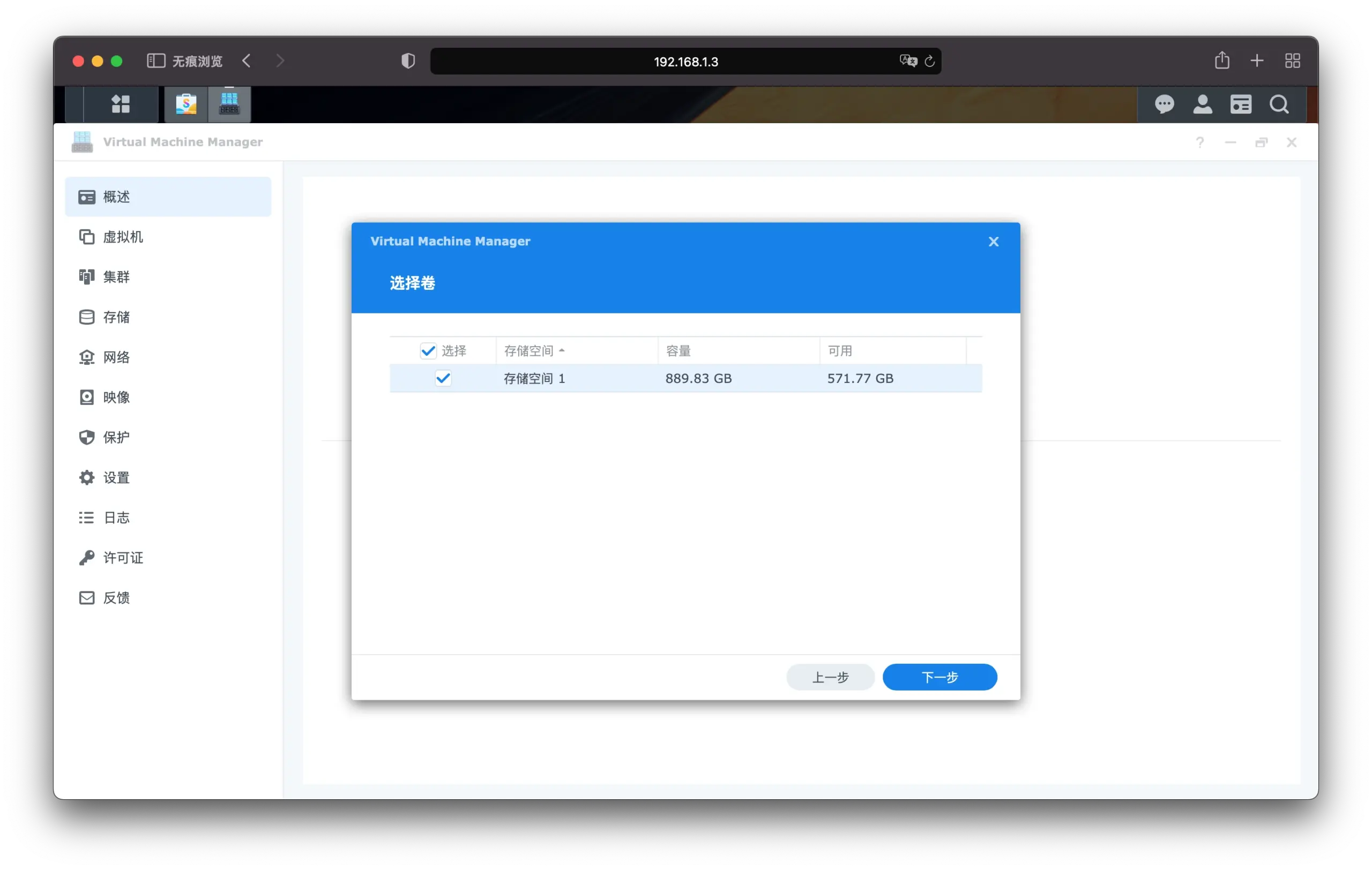Open help for Virtual Machine Manager window
This screenshot has width=1372, height=870.
click(x=1200, y=142)
